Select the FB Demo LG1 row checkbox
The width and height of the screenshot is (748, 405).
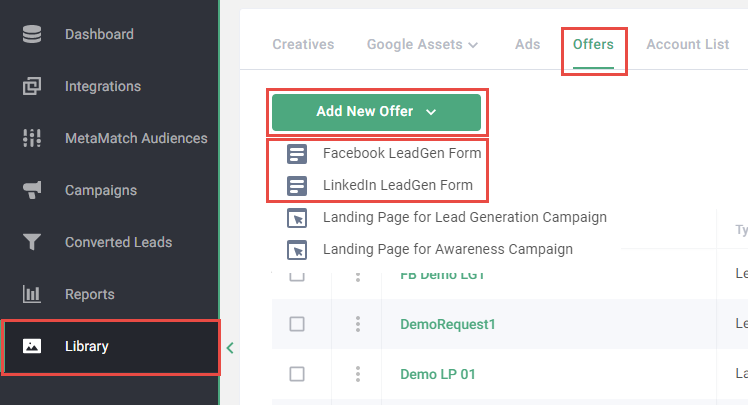point(297,275)
